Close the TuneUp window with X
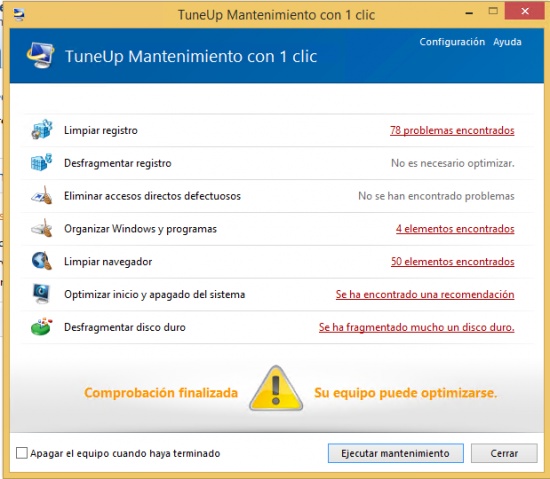 [x=525, y=11]
